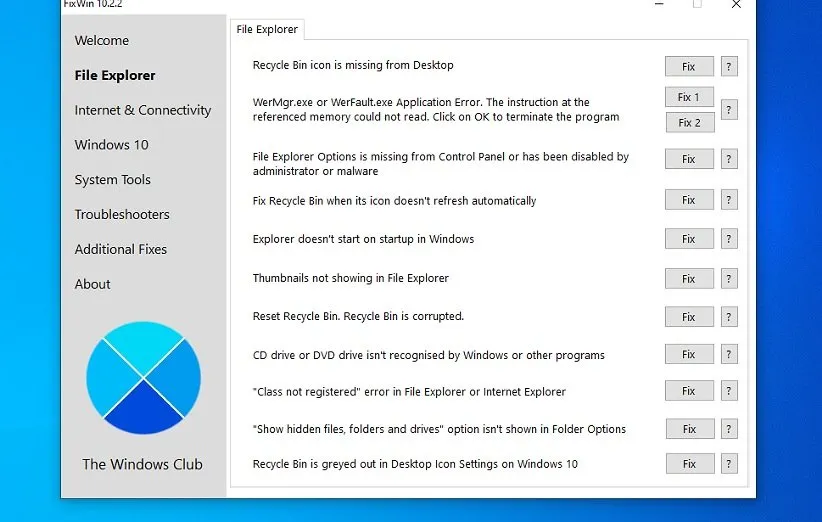Screen dimensions: 822x522
Task: Click The Windows Club logo icon
Action: coord(143,378)
